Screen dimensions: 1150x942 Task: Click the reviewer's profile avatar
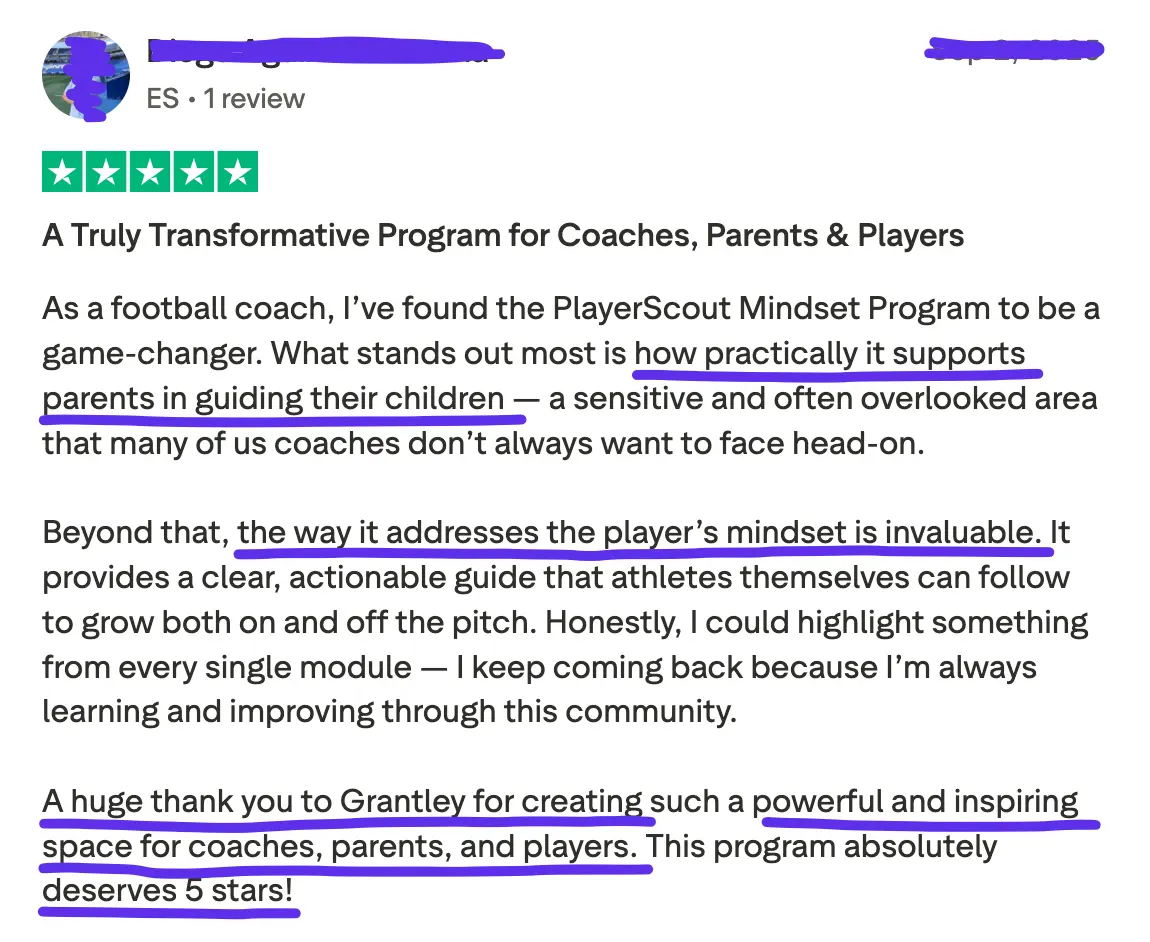pos(85,77)
